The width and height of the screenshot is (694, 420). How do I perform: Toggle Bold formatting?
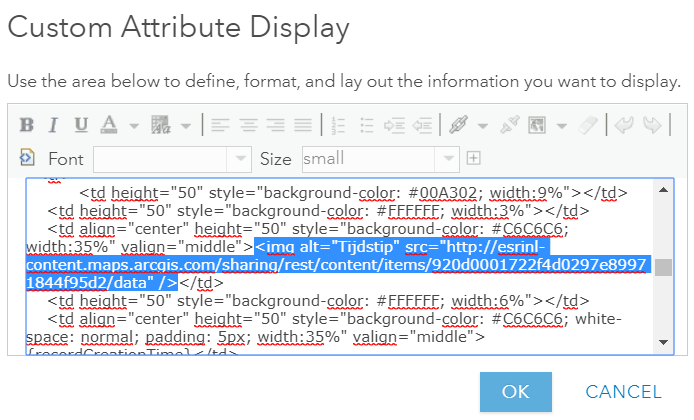click(27, 125)
